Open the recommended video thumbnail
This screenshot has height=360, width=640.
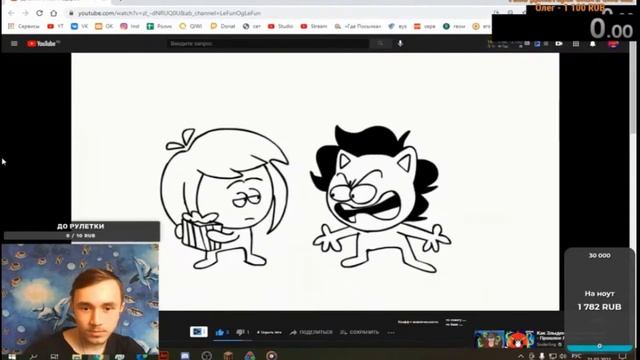(x=504, y=339)
